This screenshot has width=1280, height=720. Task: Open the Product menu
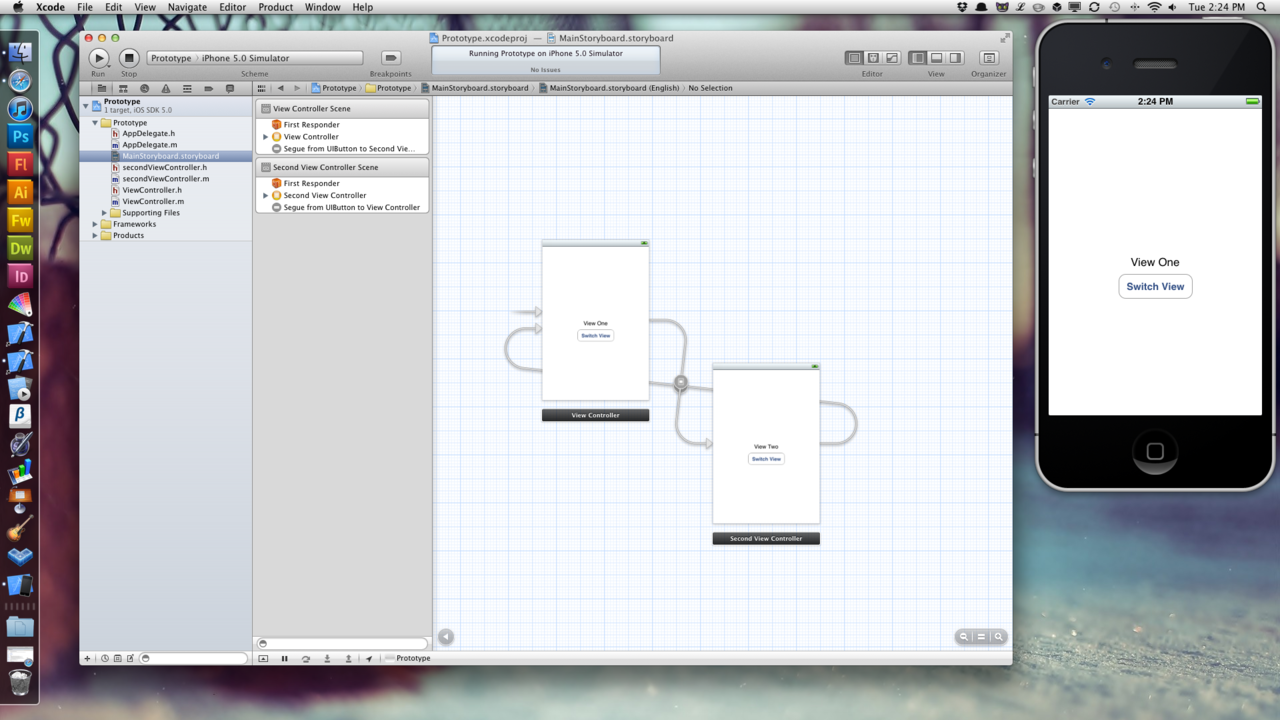[x=276, y=7]
